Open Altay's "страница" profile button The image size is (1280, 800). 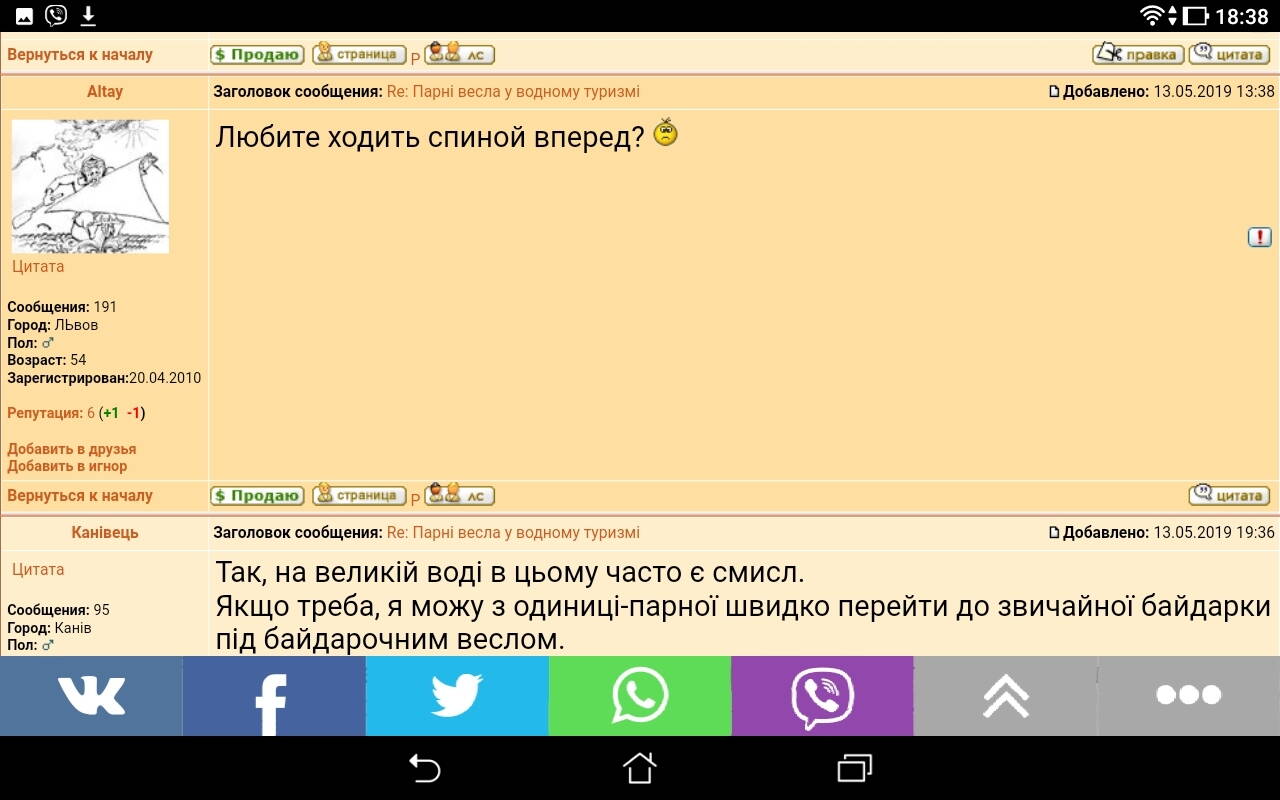tap(359, 496)
